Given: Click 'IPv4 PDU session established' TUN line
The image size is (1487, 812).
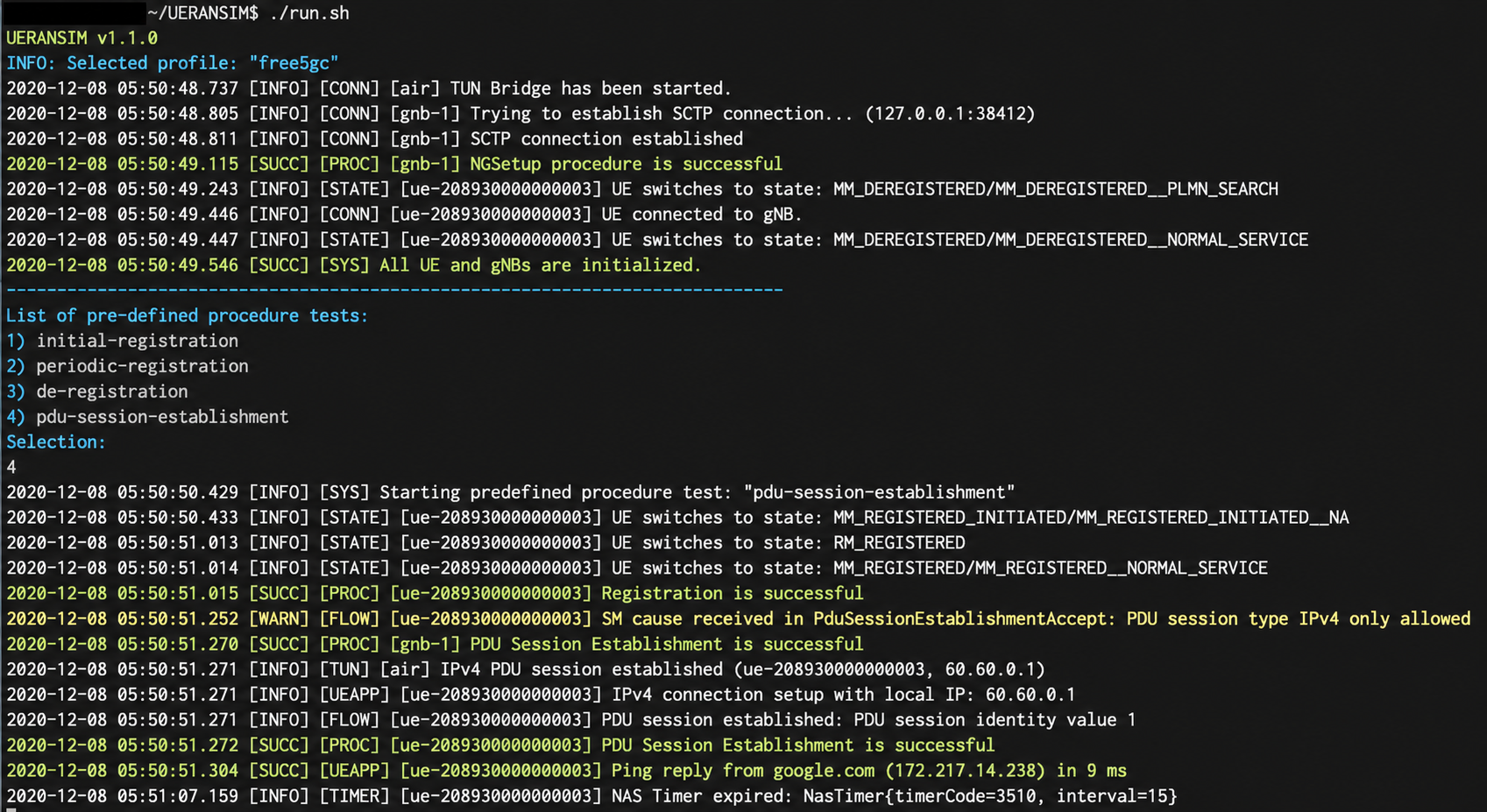Looking at the screenshot, I should (526, 670).
